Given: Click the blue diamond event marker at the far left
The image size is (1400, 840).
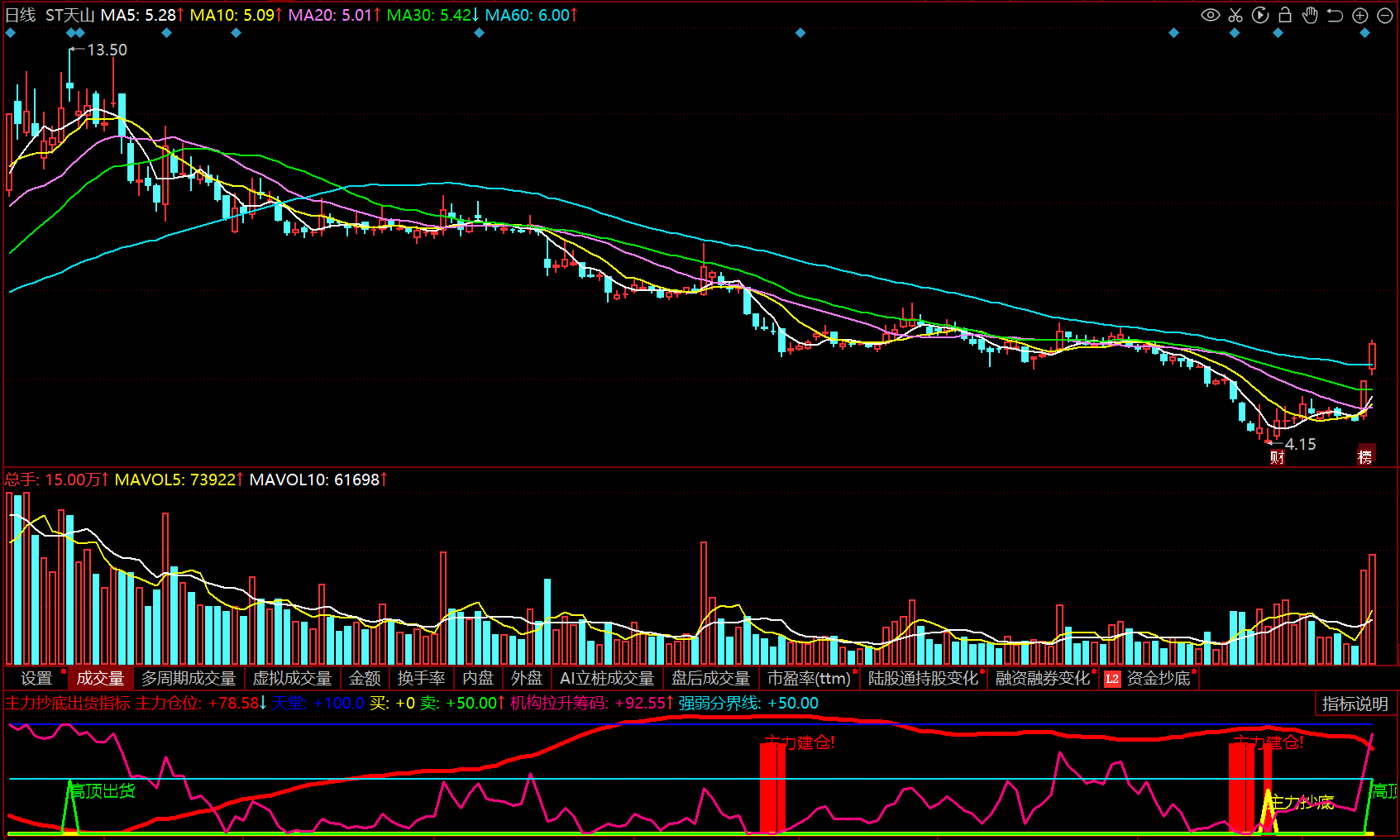Looking at the screenshot, I should click(x=11, y=33).
